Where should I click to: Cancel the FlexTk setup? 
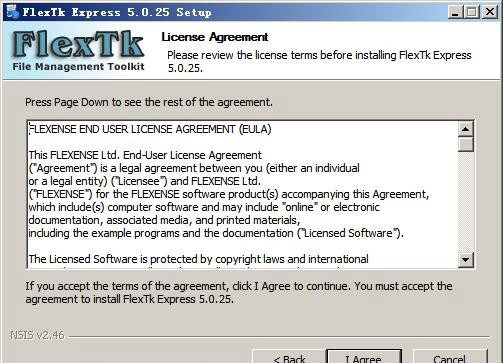(450, 356)
